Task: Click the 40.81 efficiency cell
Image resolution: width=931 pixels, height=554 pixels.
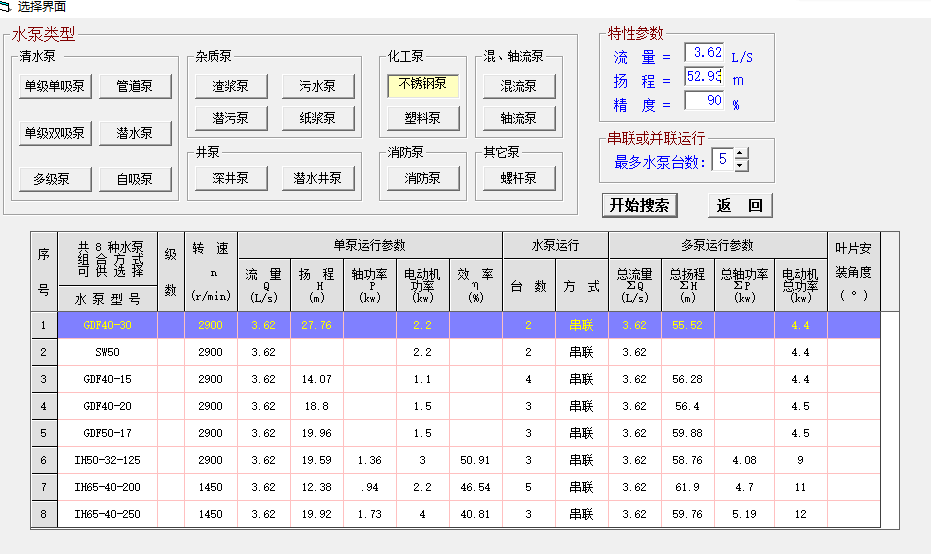Action: coord(476,514)
